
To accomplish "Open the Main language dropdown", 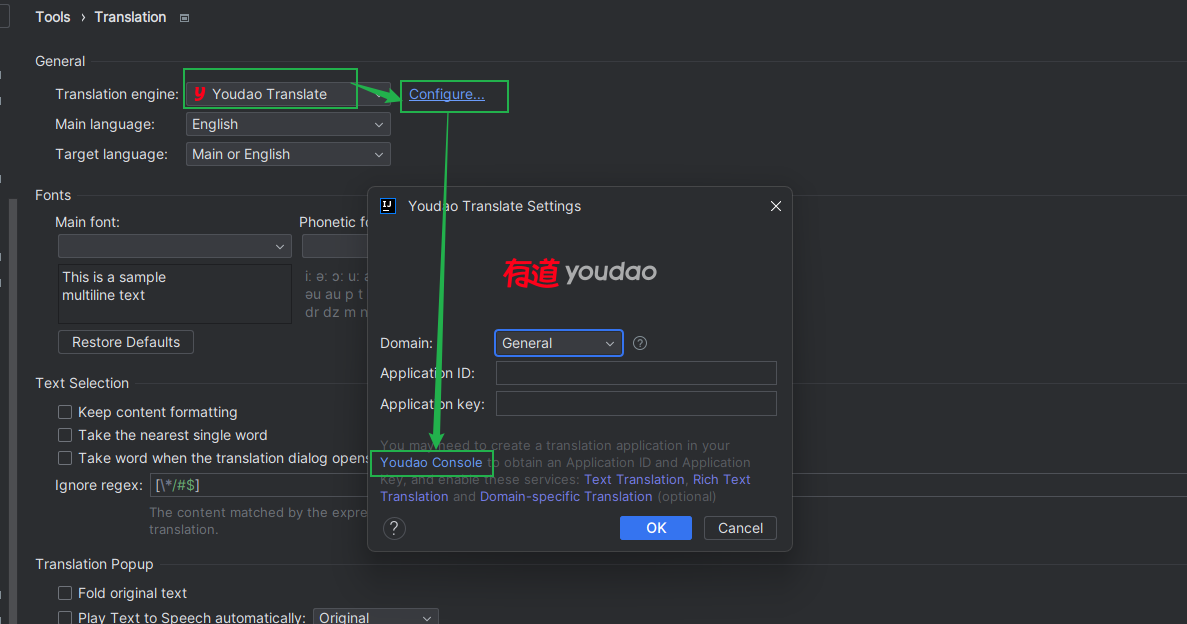I will click(288, 124).
